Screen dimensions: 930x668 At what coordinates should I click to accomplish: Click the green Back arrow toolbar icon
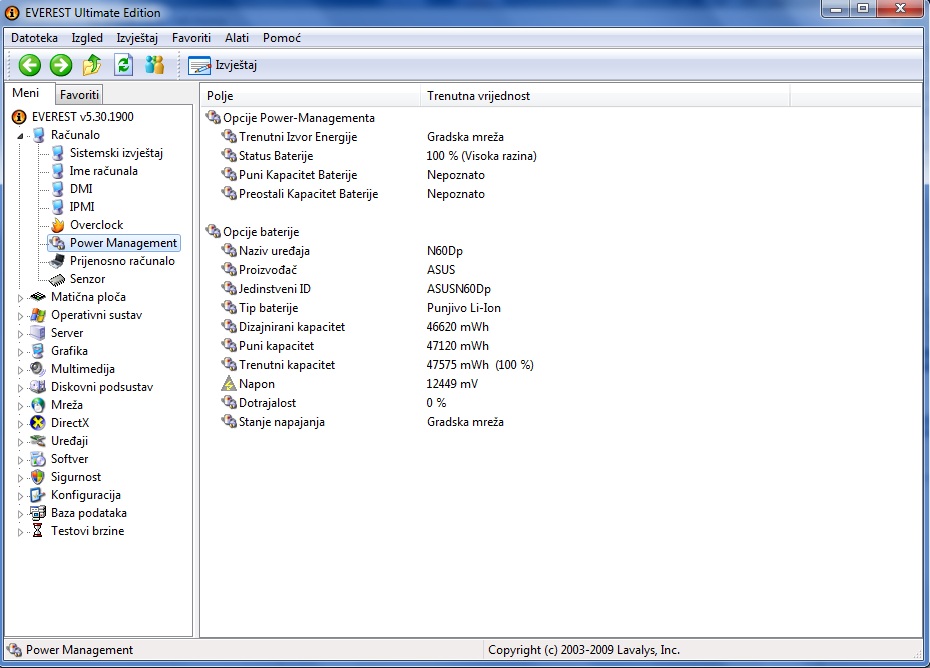pyautogui.click(x=30, y=66)
